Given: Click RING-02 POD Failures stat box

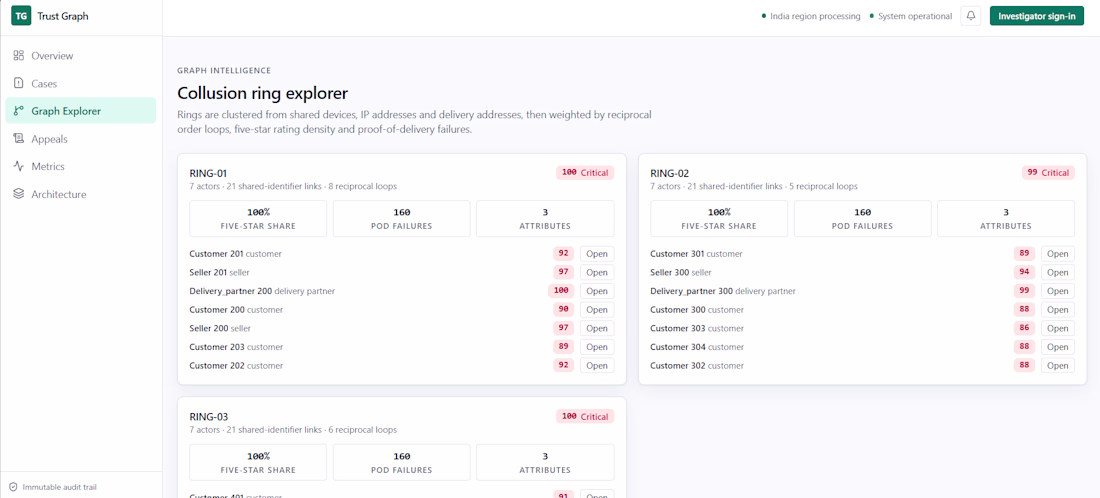Looking at the screenshot, I should point(862,219).
